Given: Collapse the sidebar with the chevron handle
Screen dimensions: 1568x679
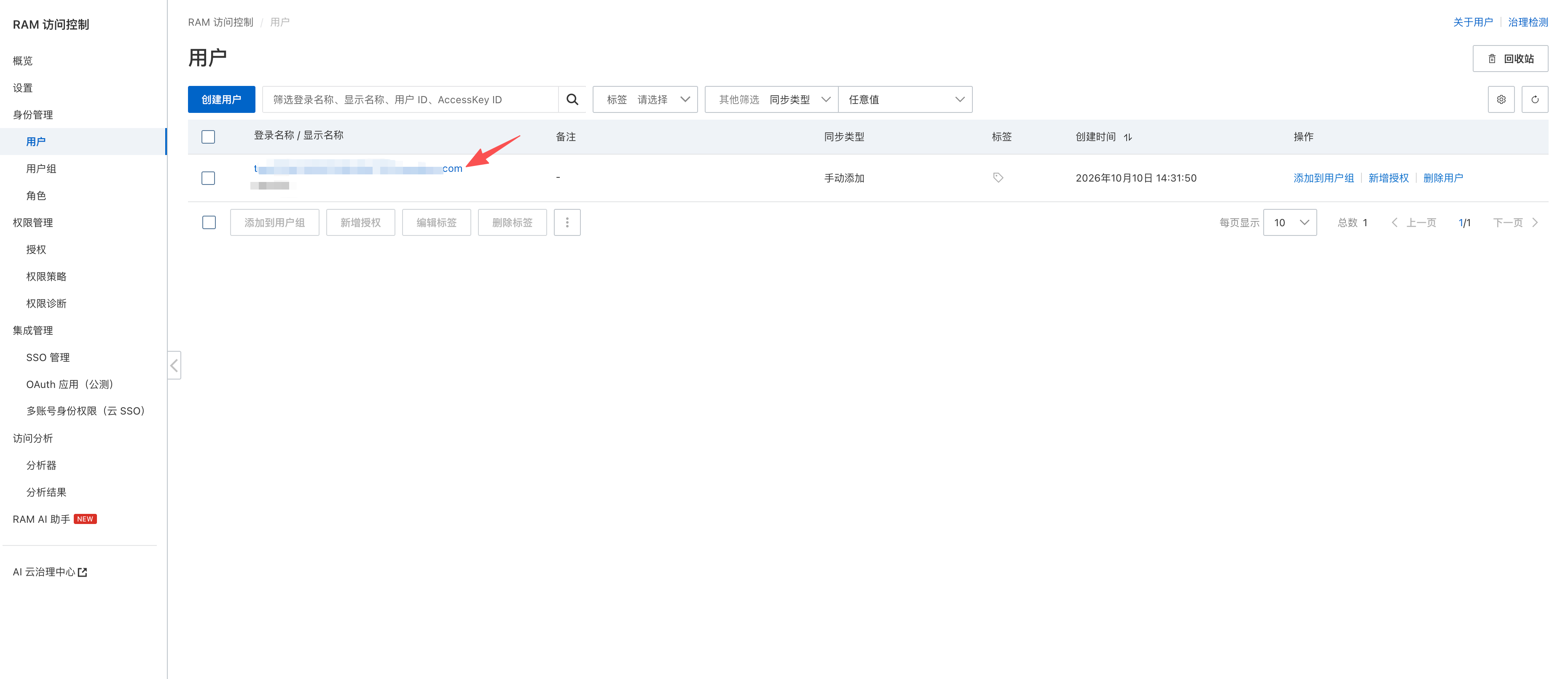Looking at the screenshot, I should coord(174,365).
